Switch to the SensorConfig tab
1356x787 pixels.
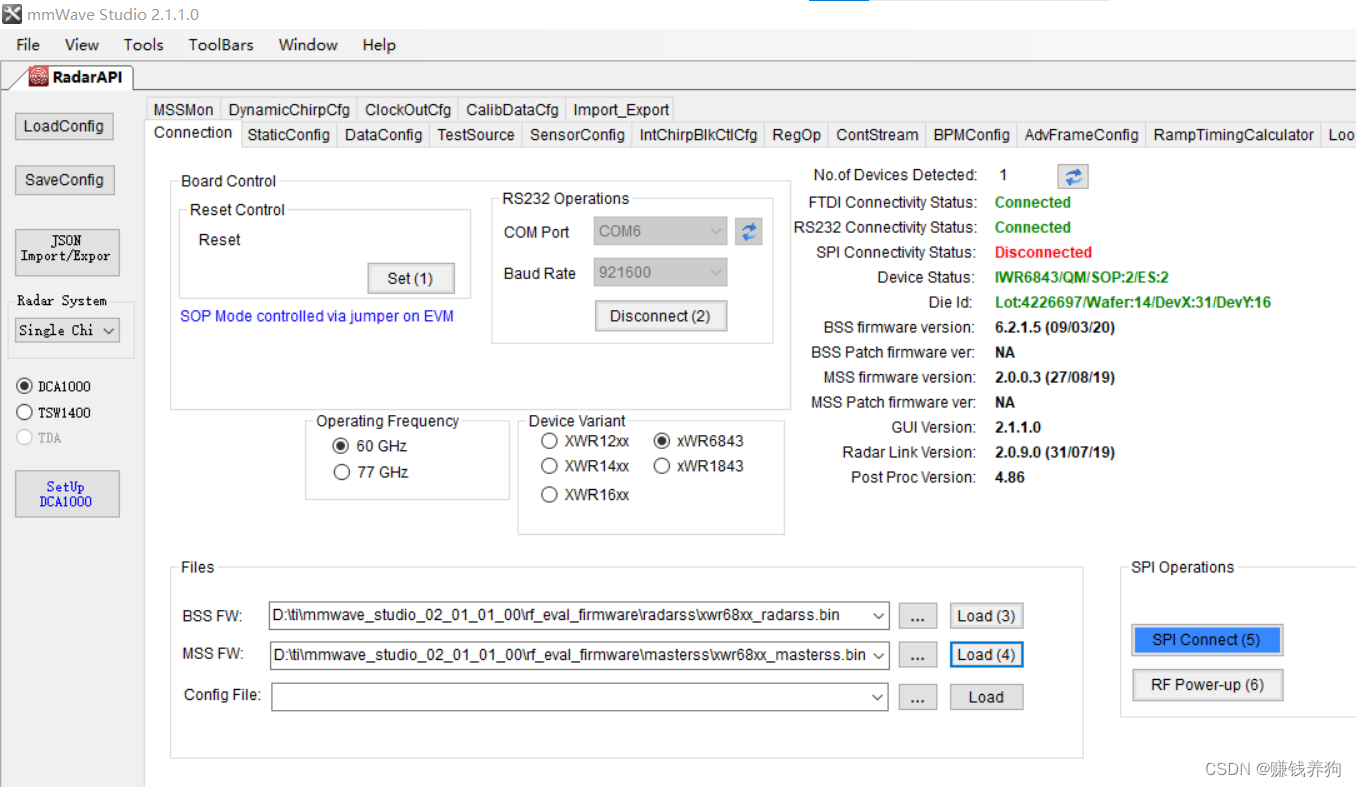(x=577, y=135)
